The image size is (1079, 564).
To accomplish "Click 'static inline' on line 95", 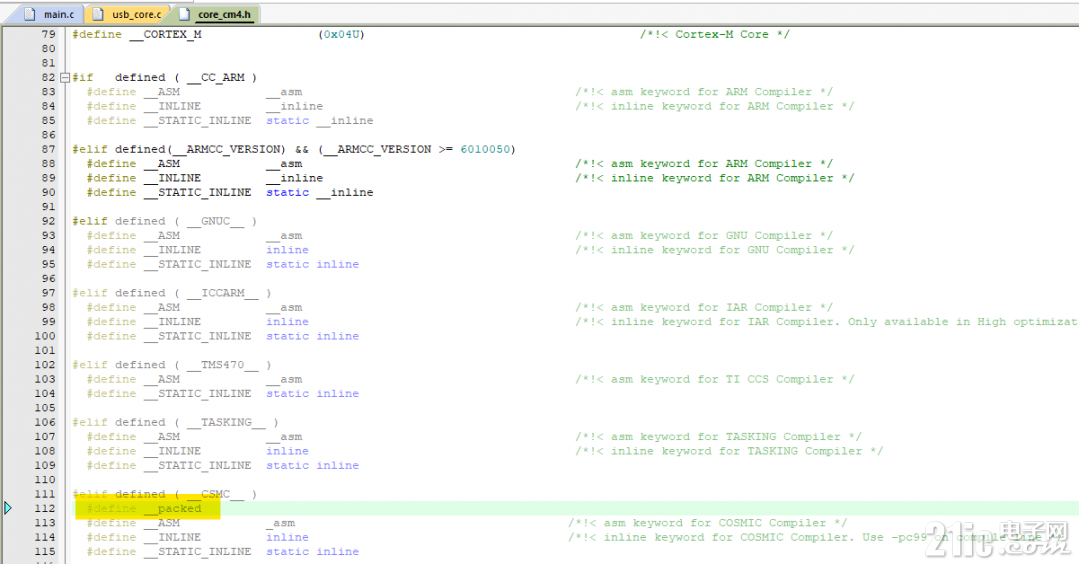I will [312, 265].
